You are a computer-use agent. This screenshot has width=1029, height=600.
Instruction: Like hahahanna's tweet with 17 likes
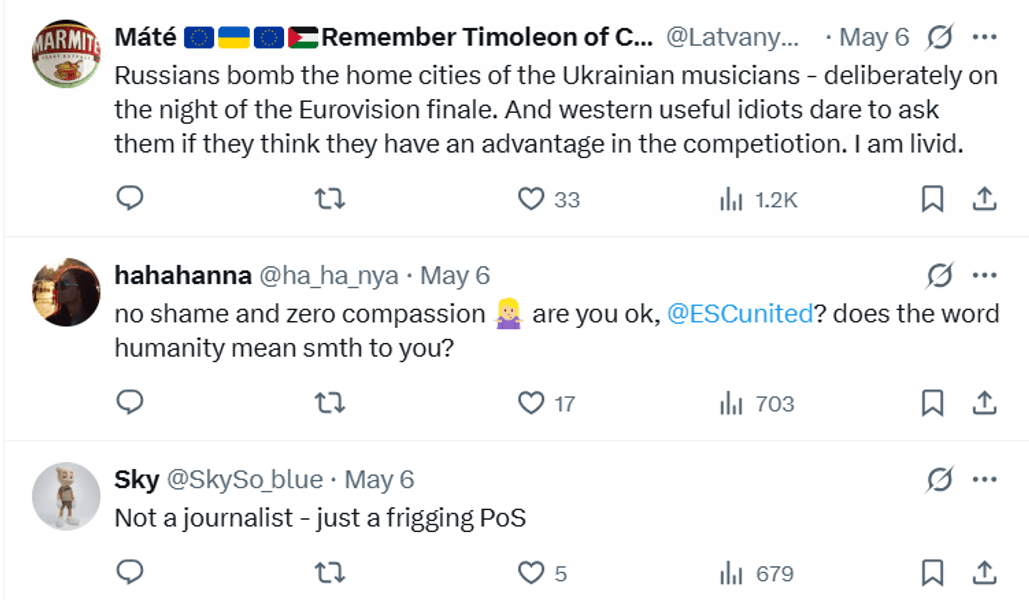[530, 403]
